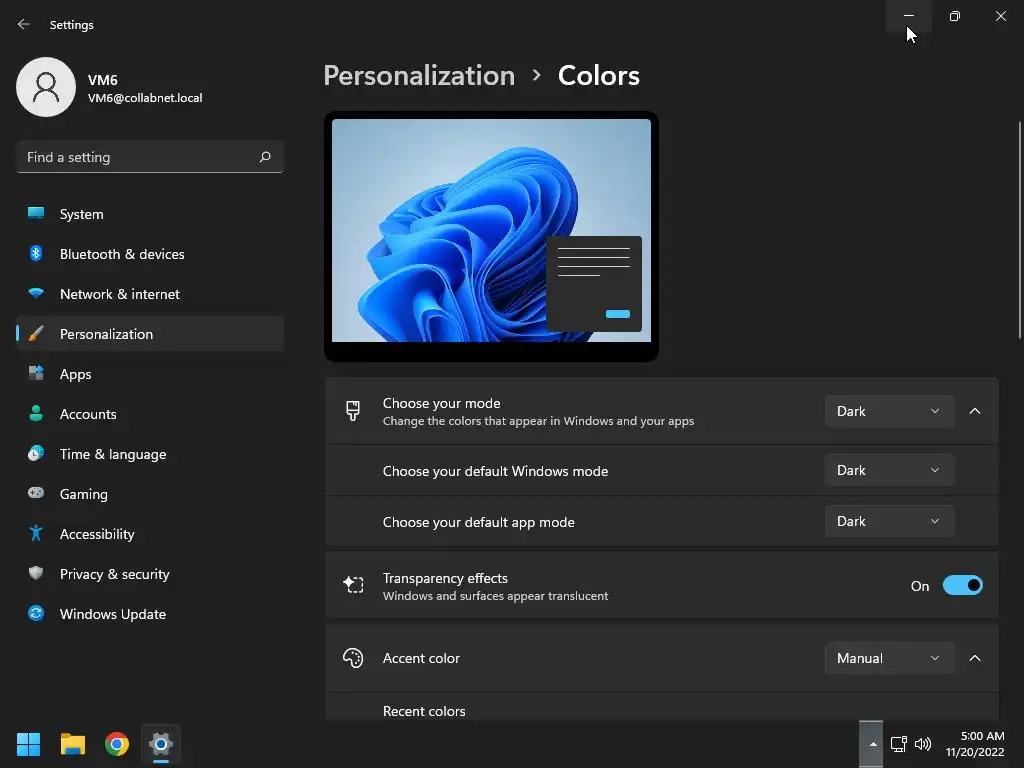Click the System monitor icon in sidebar

(x=36, y=213)
